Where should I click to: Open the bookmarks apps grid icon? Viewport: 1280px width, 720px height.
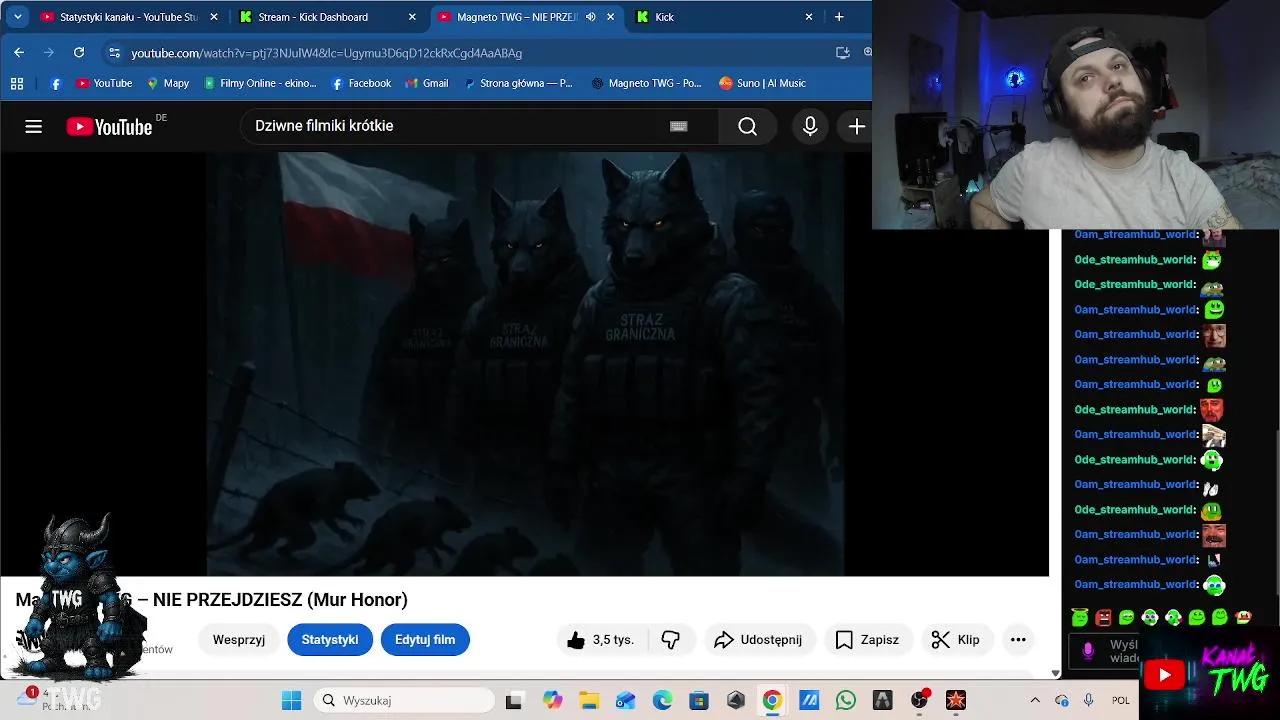[17, 84]
